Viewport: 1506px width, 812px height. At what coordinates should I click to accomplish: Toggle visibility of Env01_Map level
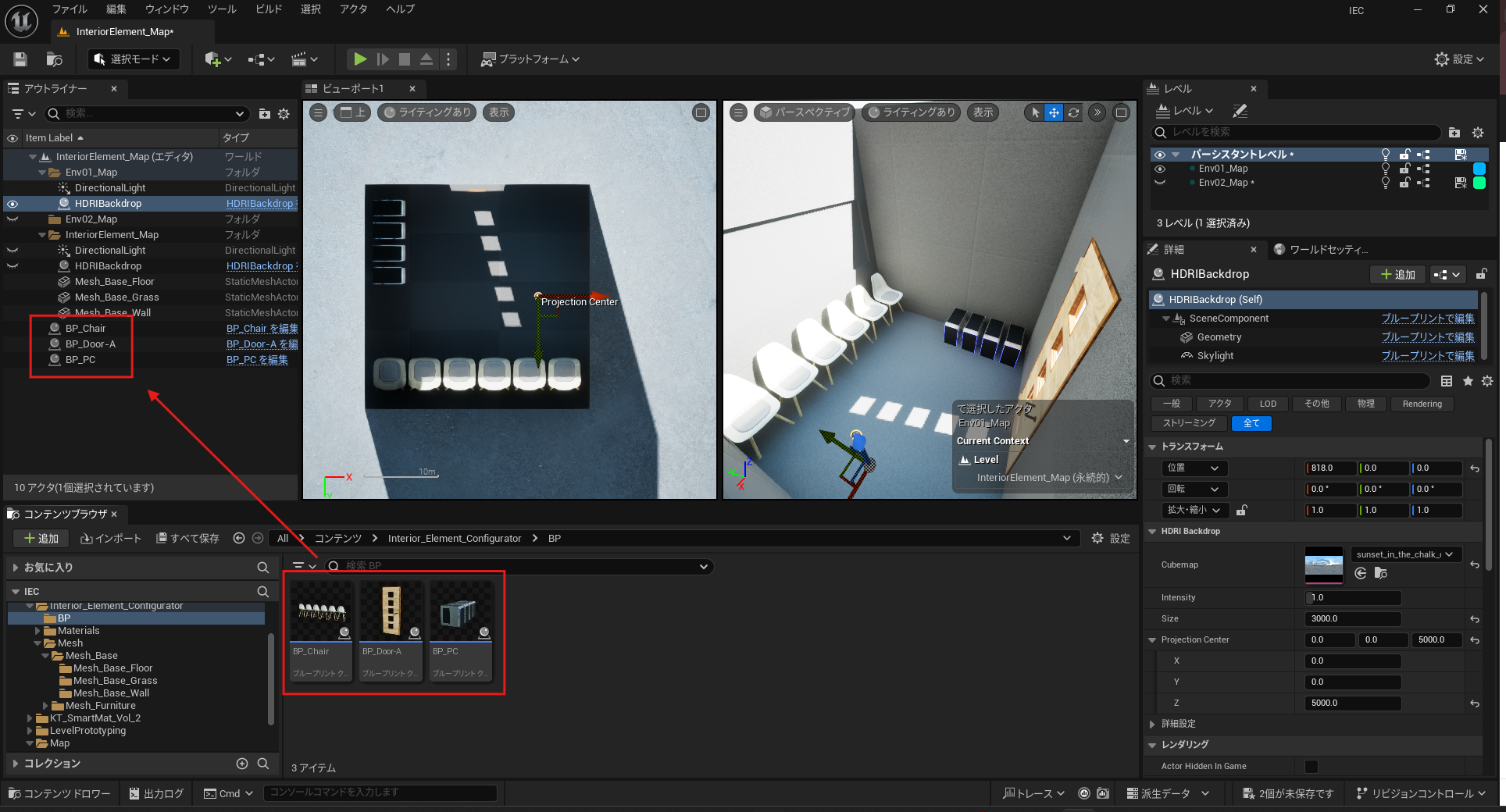(x=1159, y=169)
